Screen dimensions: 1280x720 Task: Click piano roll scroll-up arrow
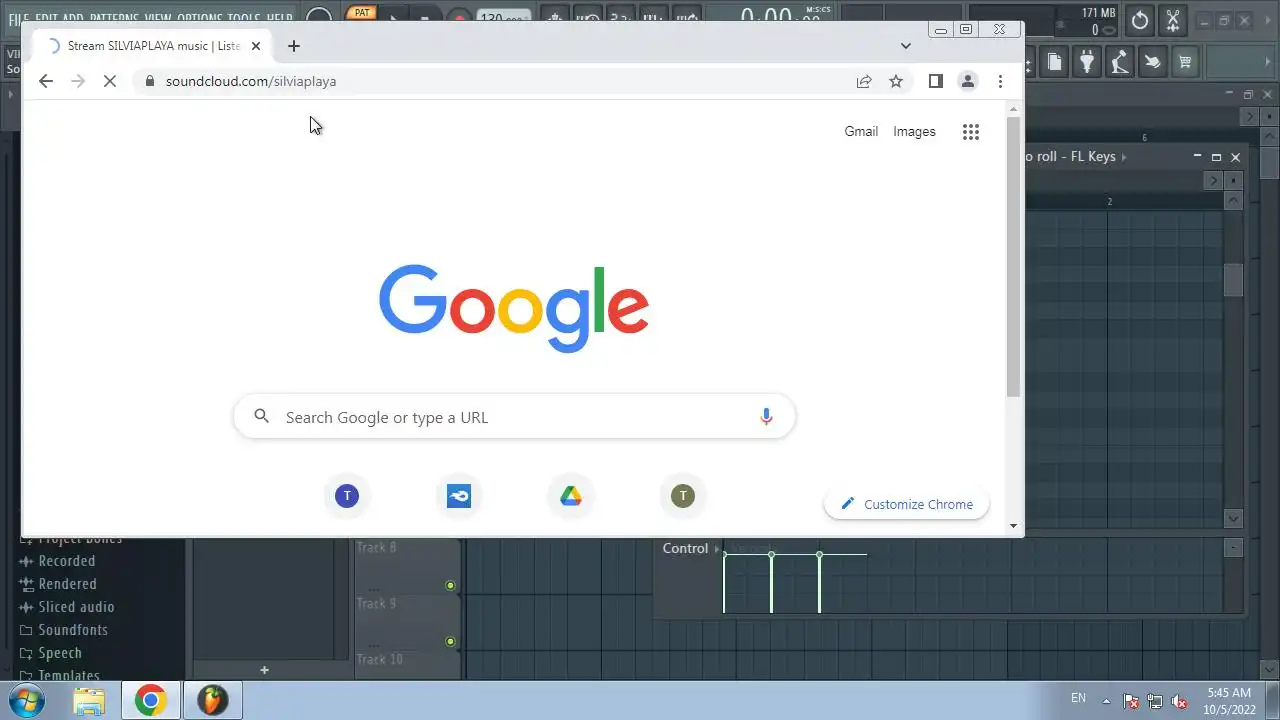(1233, 201)
